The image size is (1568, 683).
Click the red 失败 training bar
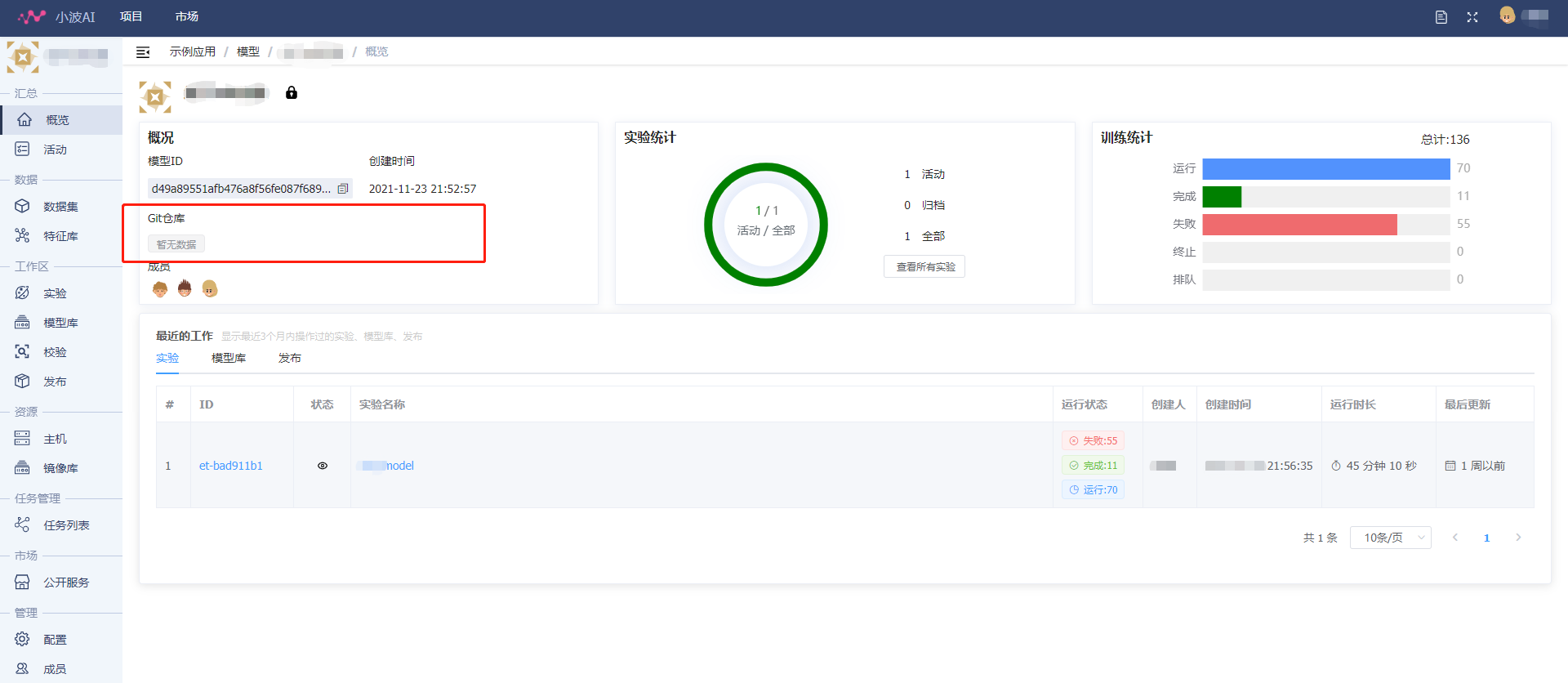point(1300,225)
